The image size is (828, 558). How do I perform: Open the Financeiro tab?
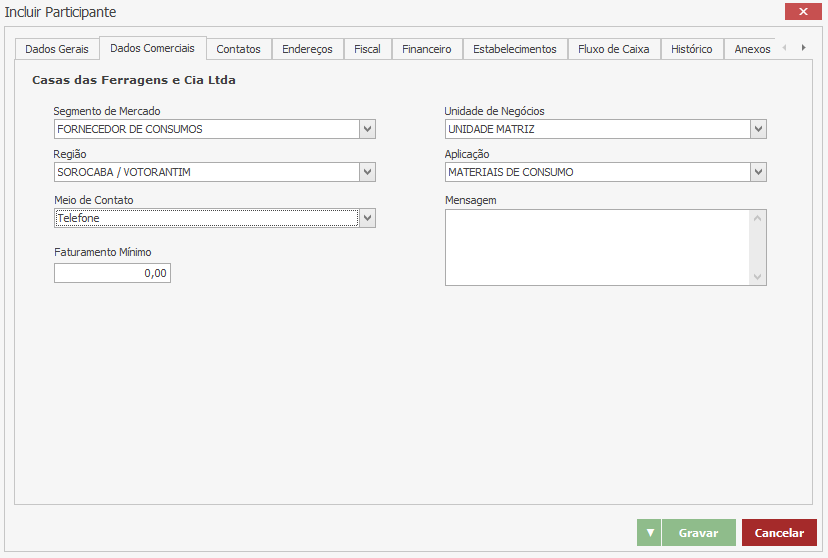coord(427,49)
